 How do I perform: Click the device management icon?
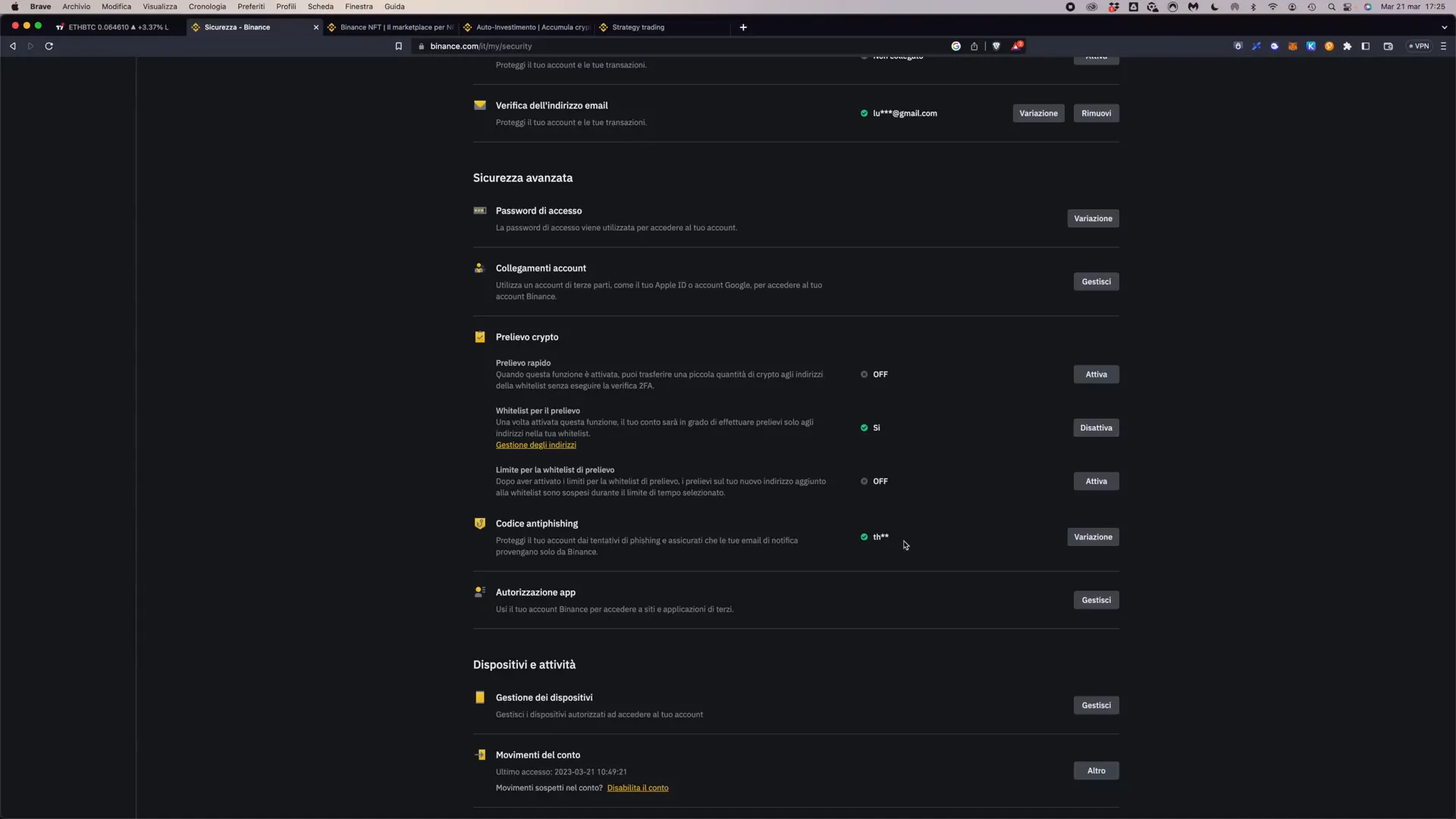click(x=481, y=697)
